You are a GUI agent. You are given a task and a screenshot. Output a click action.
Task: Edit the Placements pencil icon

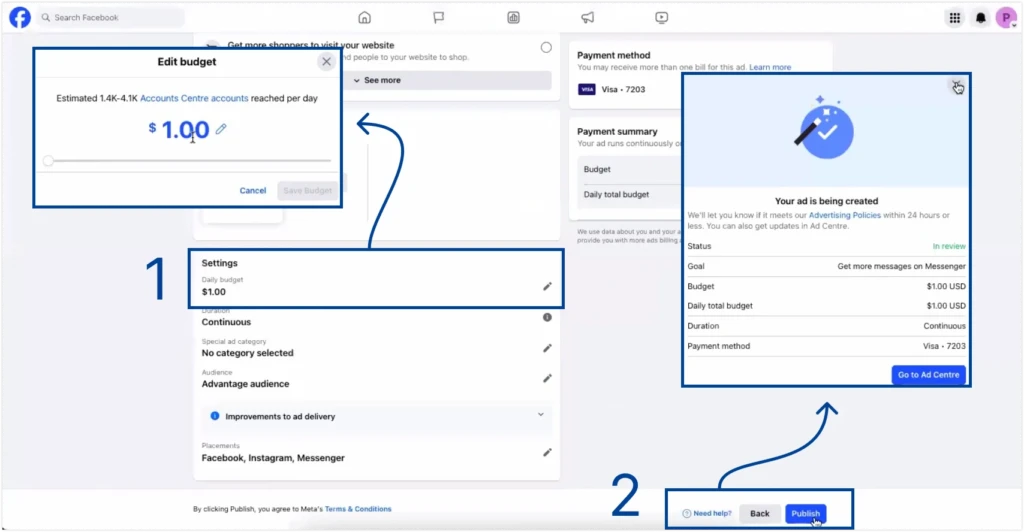coord(547,452)
